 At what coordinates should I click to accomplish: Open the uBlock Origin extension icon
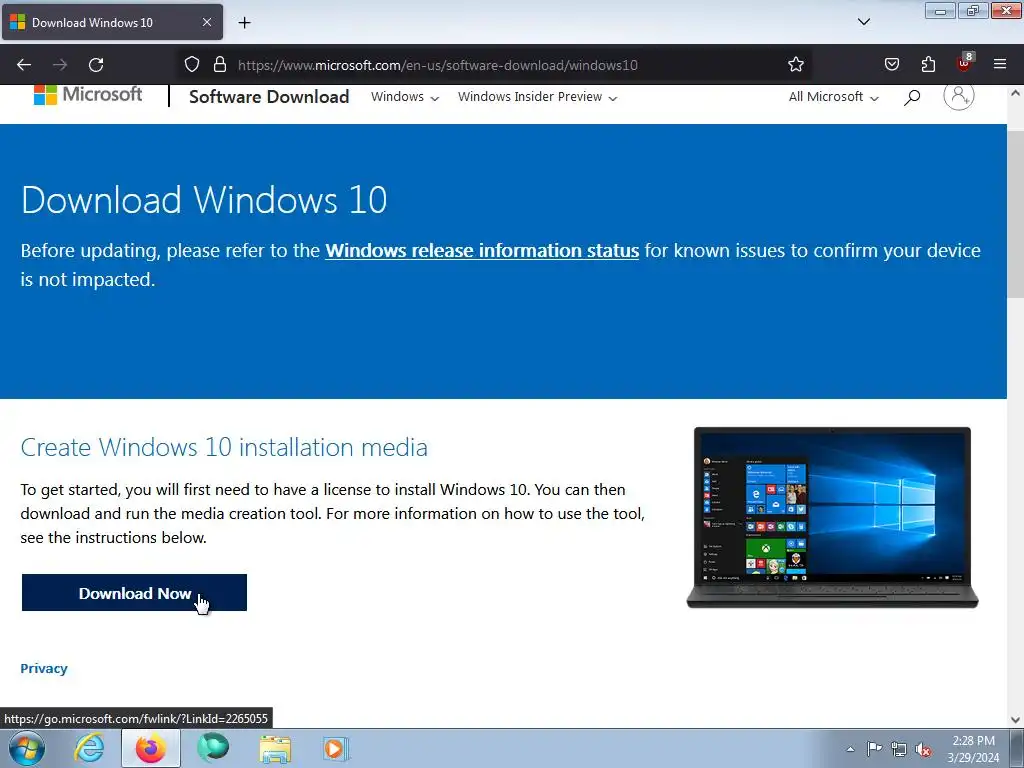(x=965, y=63)
